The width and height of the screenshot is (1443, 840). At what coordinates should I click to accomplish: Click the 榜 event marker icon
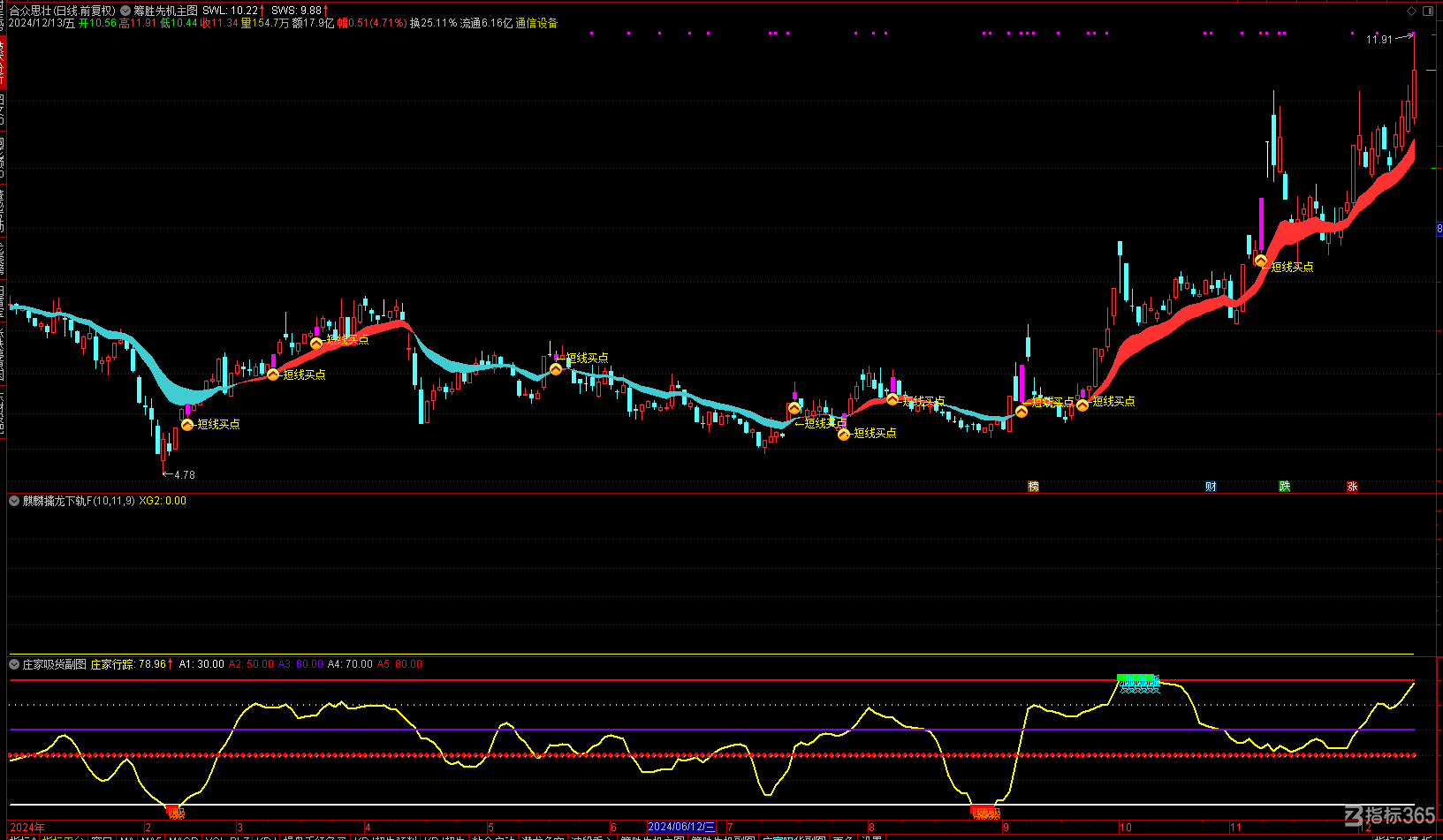click(x=1034, y=487)
